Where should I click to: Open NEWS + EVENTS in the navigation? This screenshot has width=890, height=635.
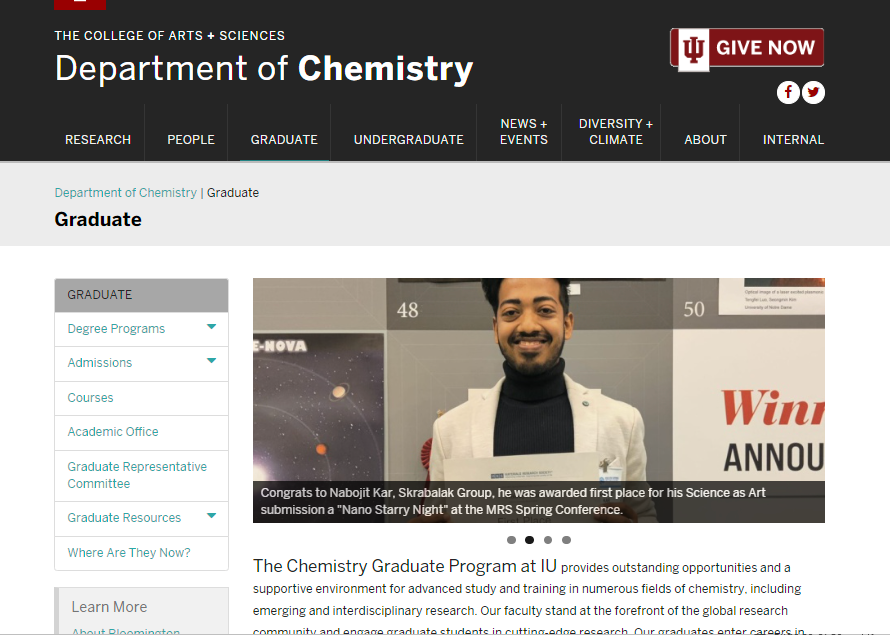pyautogui.click(x=523, y=132)
